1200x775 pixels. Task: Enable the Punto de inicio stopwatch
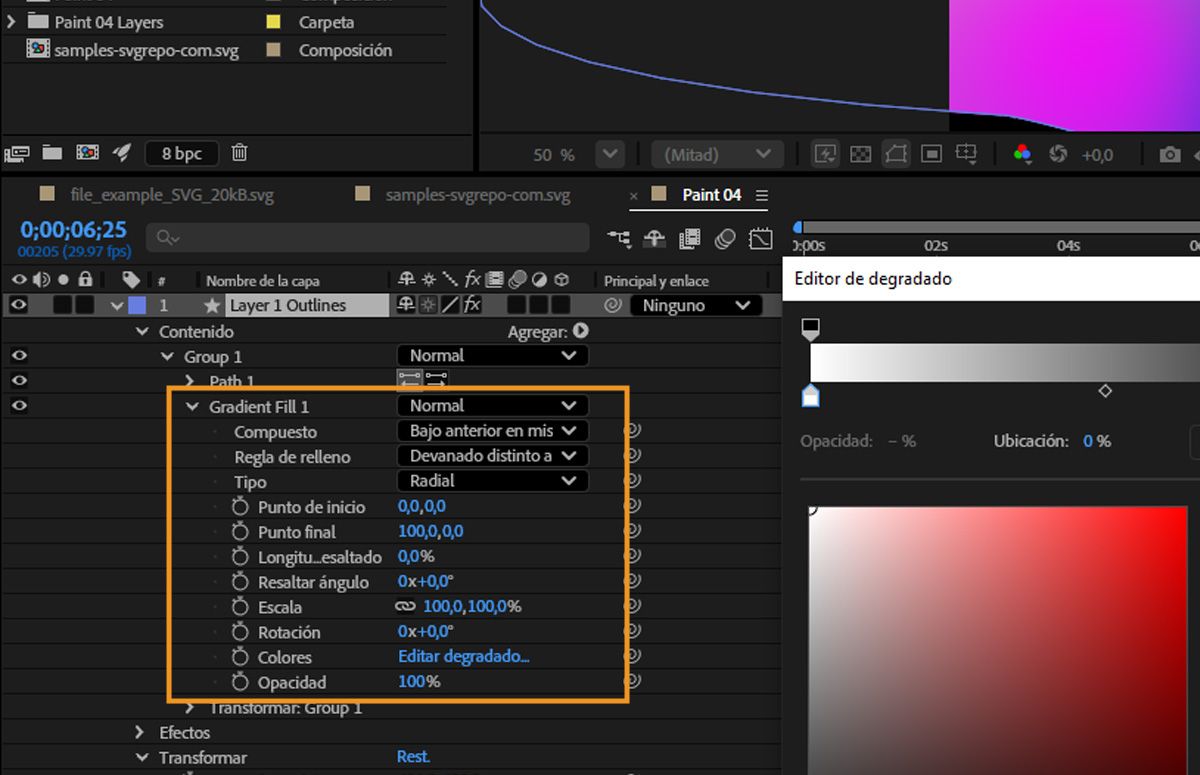(240, 506)
